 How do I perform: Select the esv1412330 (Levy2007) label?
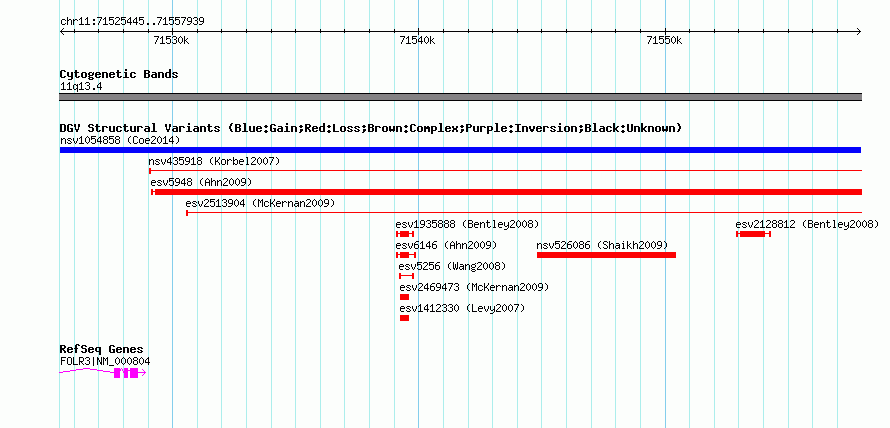pos(463,308)
